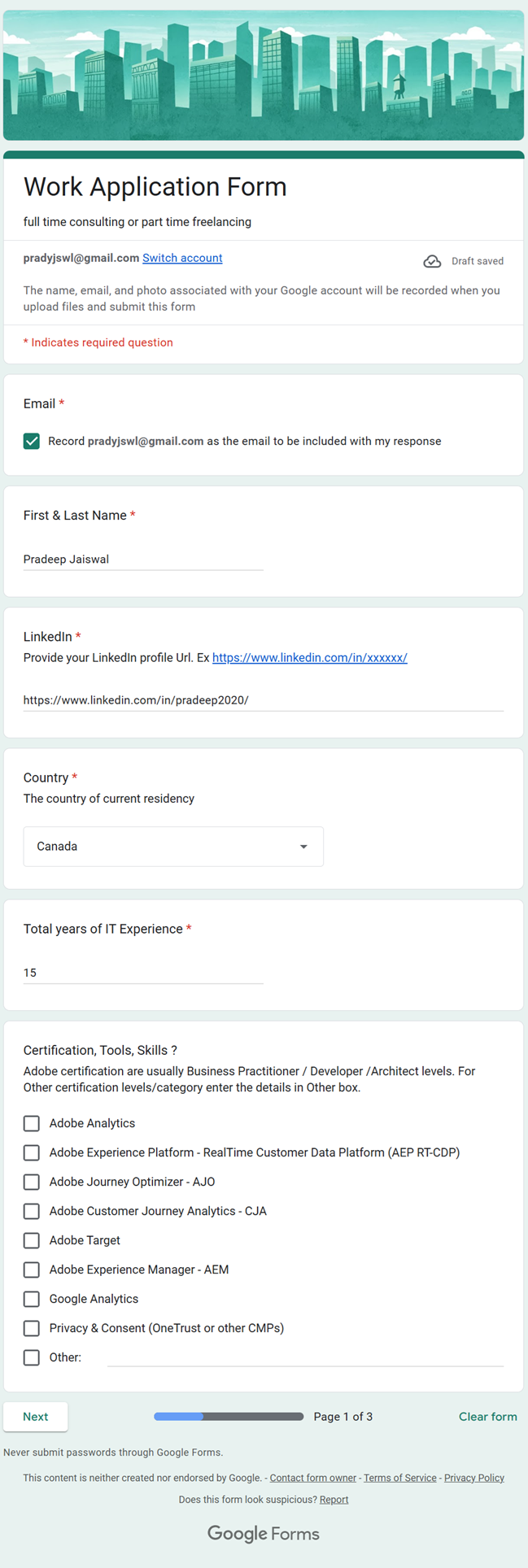Check Privacy & Consent (OneTrust) option
Screen dimensions: 528x1568
pyautogui.click(x=32, y=1328)
